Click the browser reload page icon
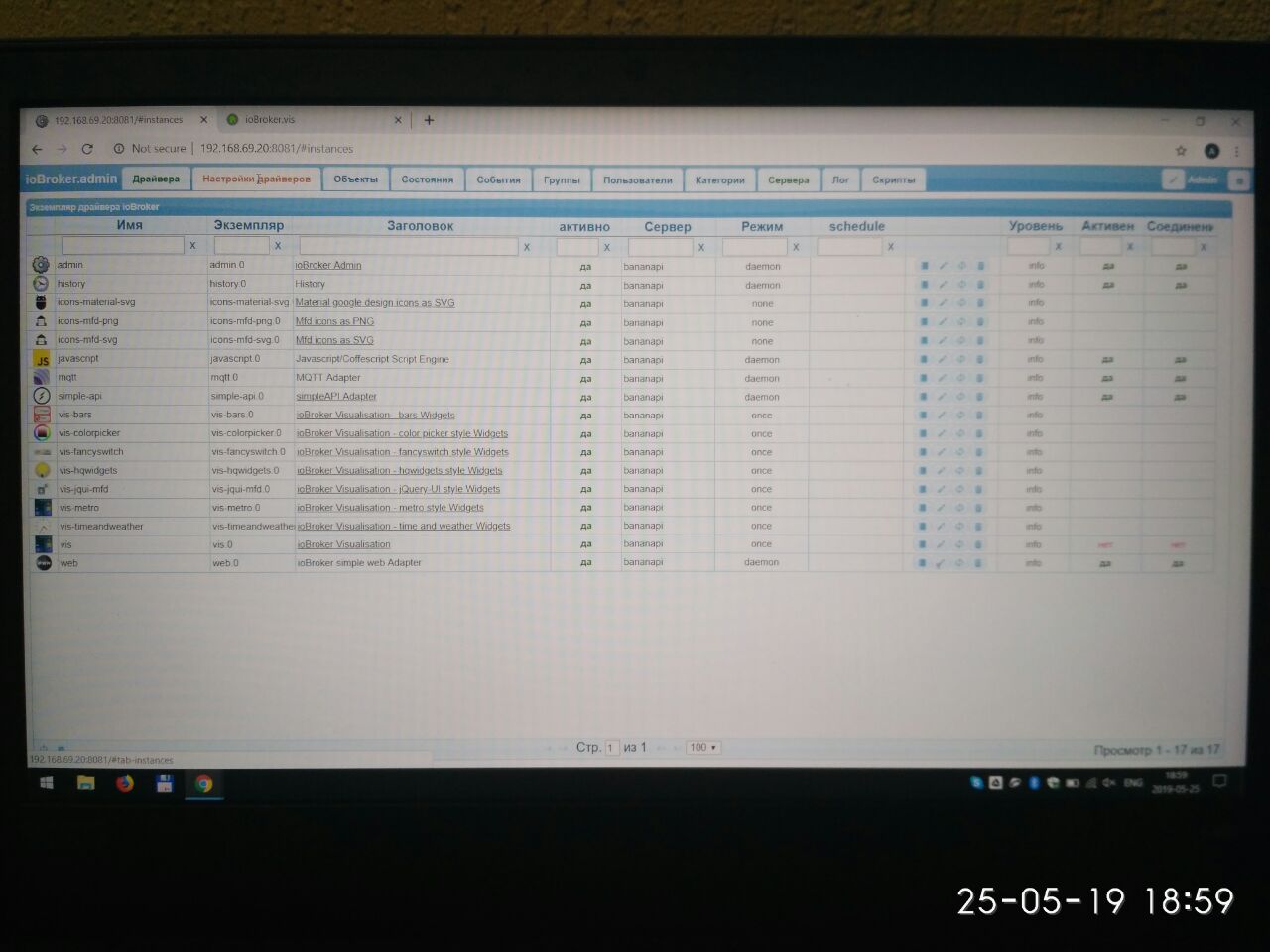The image size is (1270, 952). pyautogui.click(x=87, y=149)
